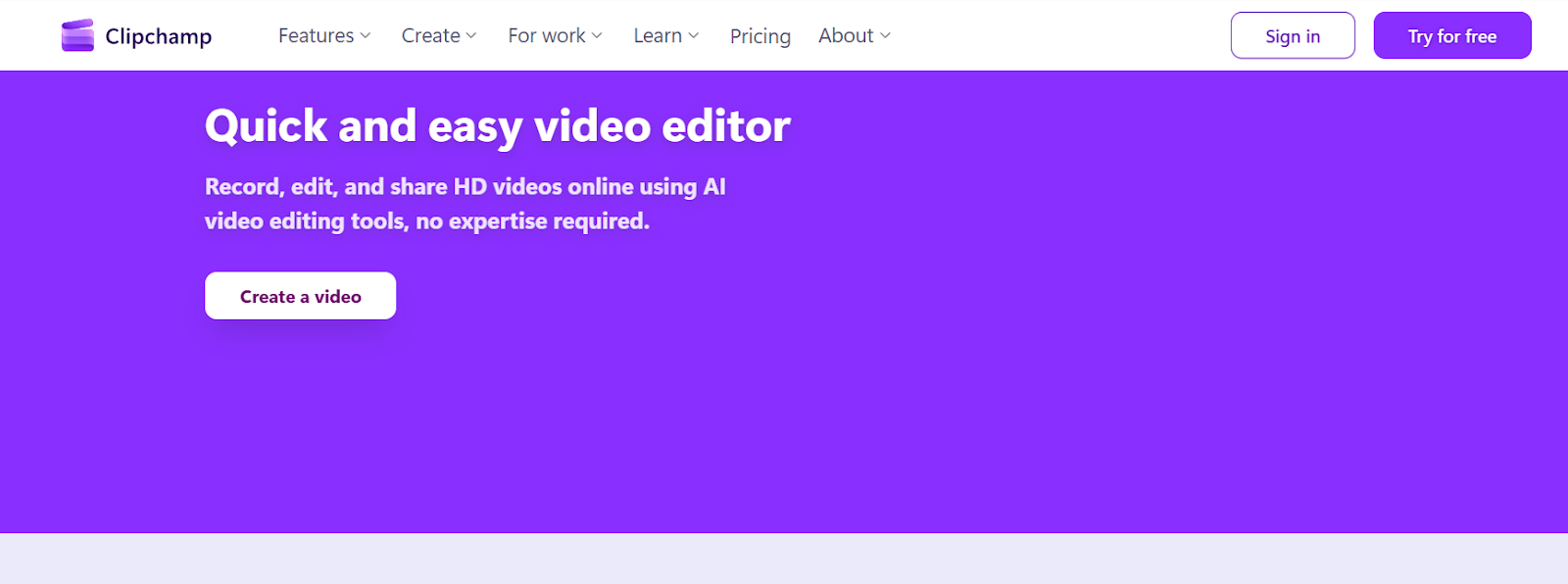
Task: Expand the chevron next to For work
Action: click(597, 35)
